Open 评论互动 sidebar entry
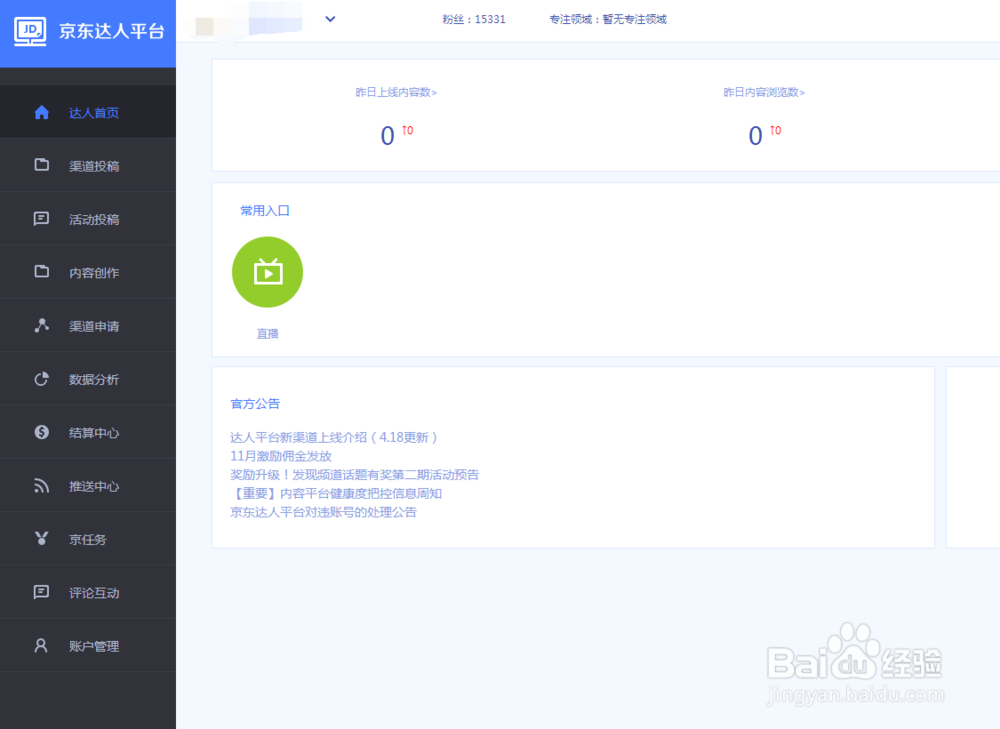This screenshot has width=1000, height=729. (x=88, y=593)
